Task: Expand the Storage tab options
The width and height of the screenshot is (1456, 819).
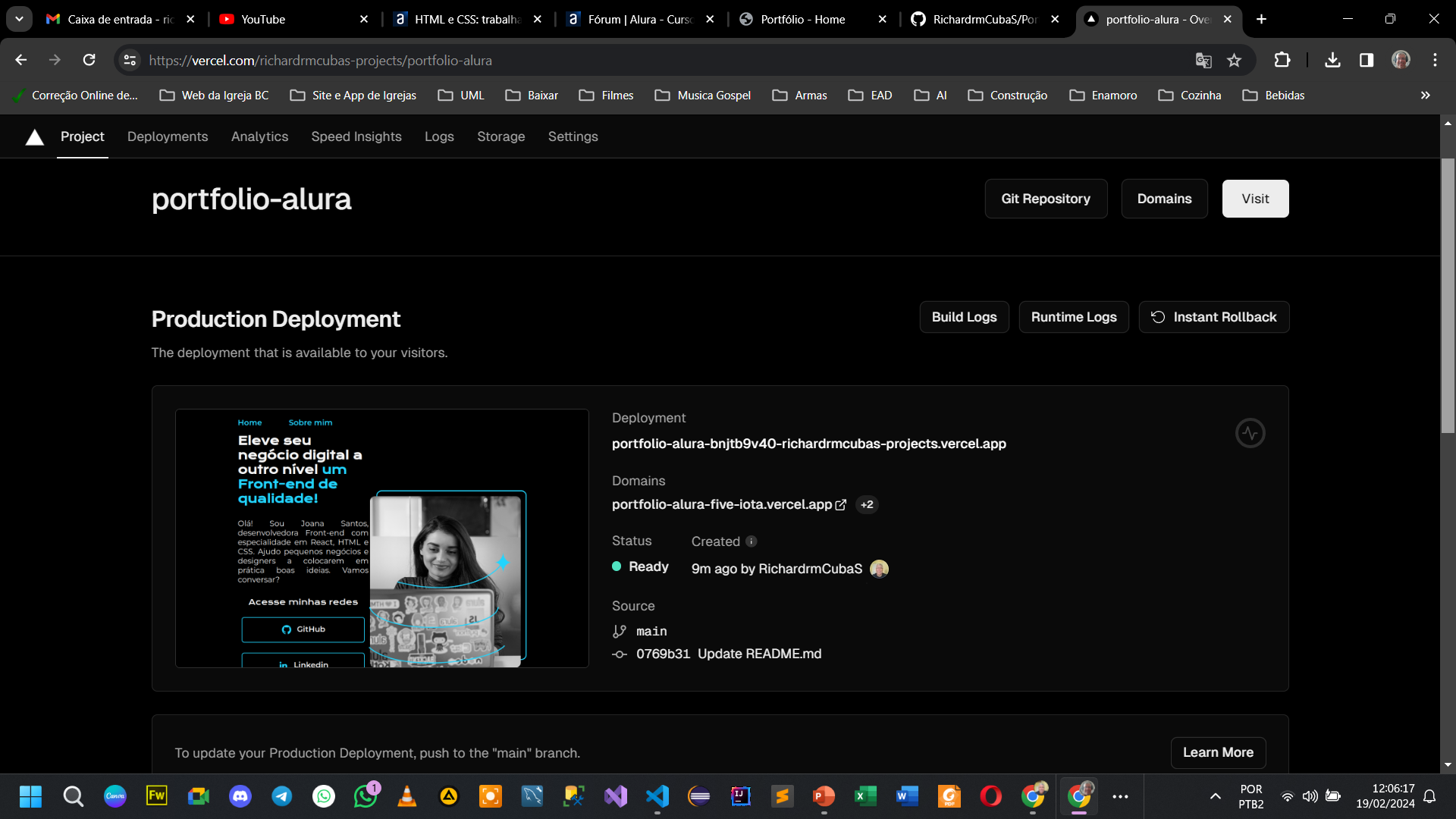Action: click(500, 136)
